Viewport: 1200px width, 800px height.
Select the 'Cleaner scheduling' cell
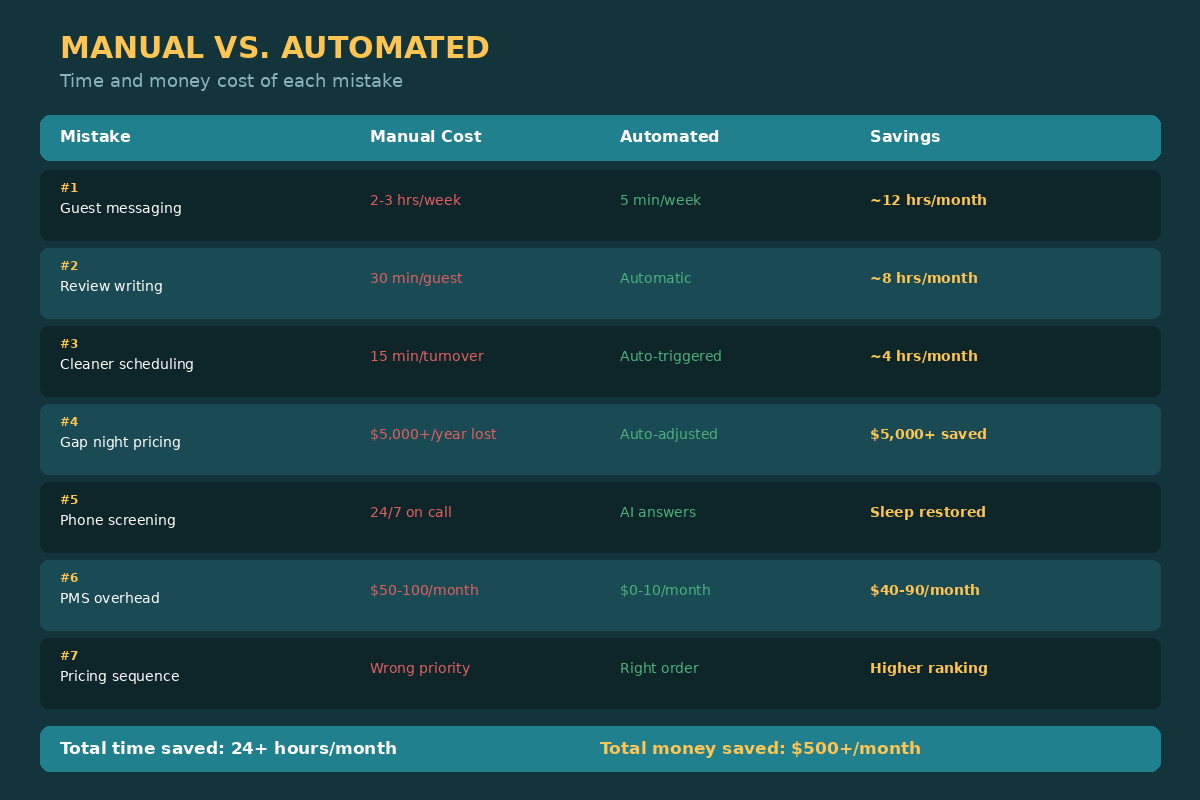pos(127,364)
